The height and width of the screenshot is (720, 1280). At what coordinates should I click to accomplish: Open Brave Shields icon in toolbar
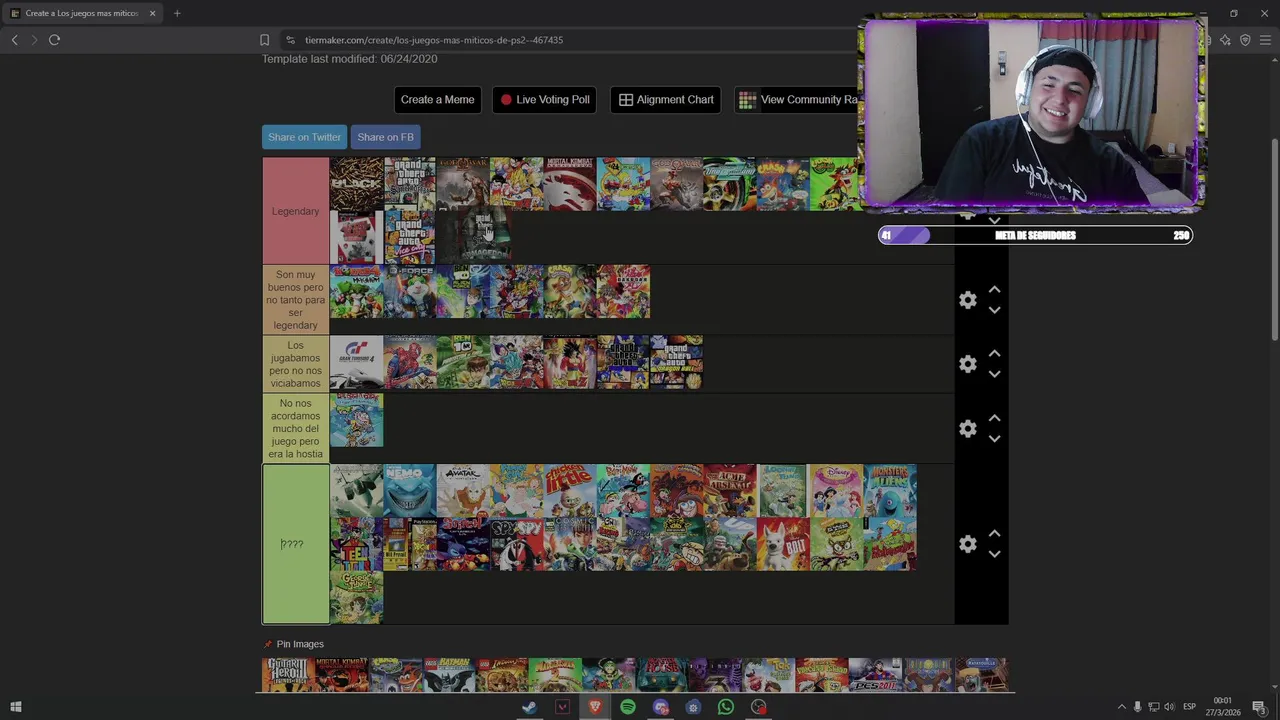pos(1245,40)
